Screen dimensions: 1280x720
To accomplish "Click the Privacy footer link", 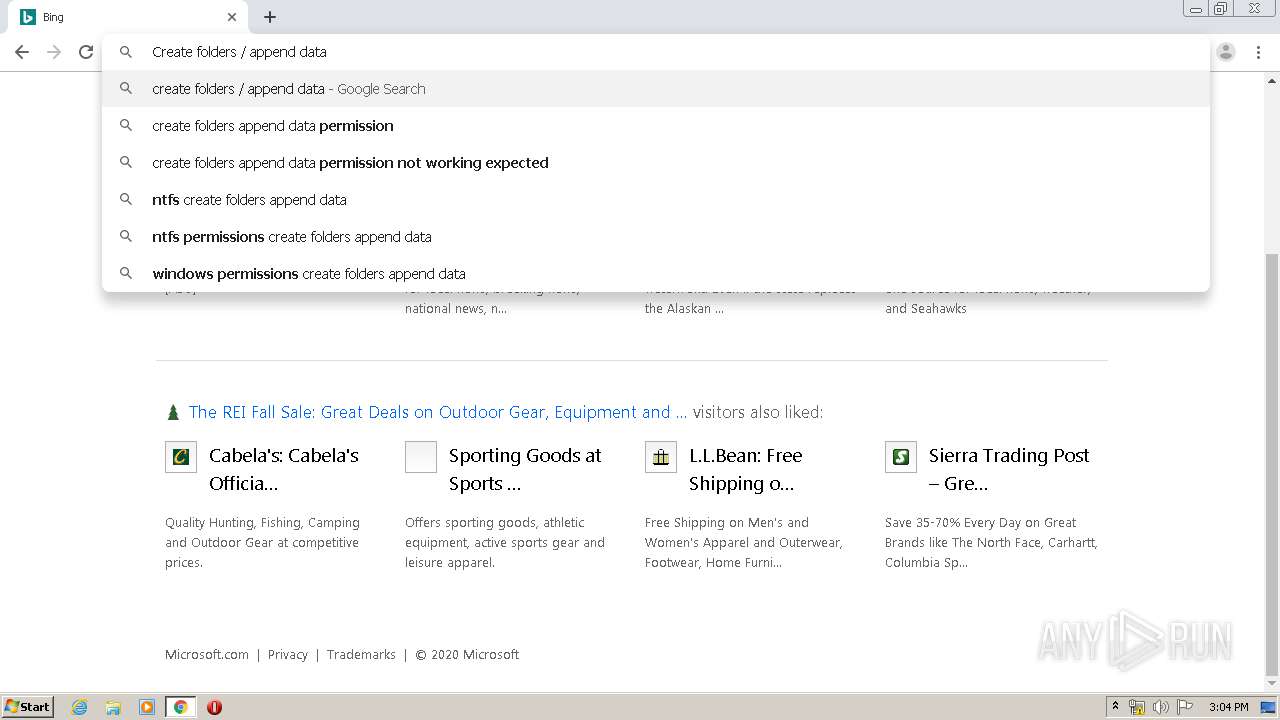I will tap(287, 655).
